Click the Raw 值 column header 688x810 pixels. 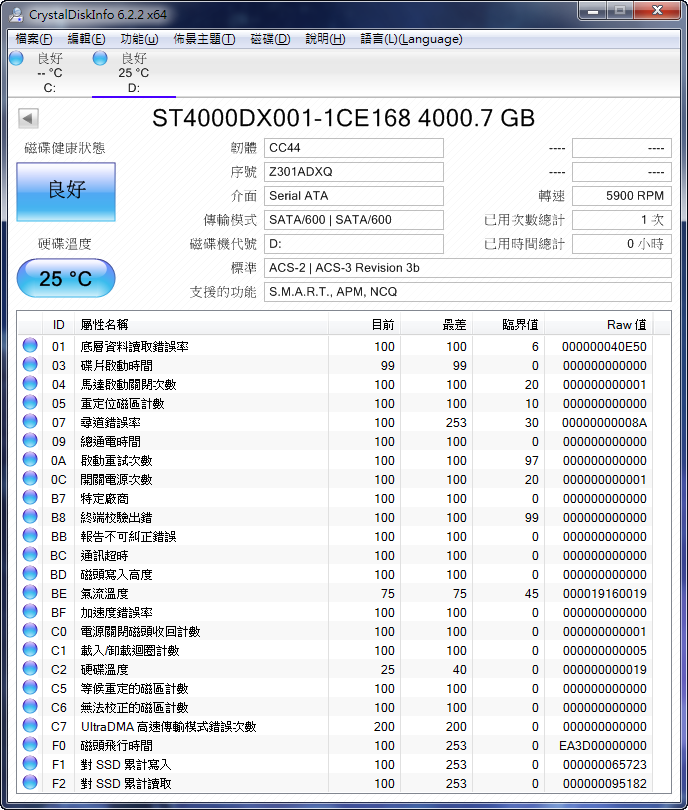599,325
